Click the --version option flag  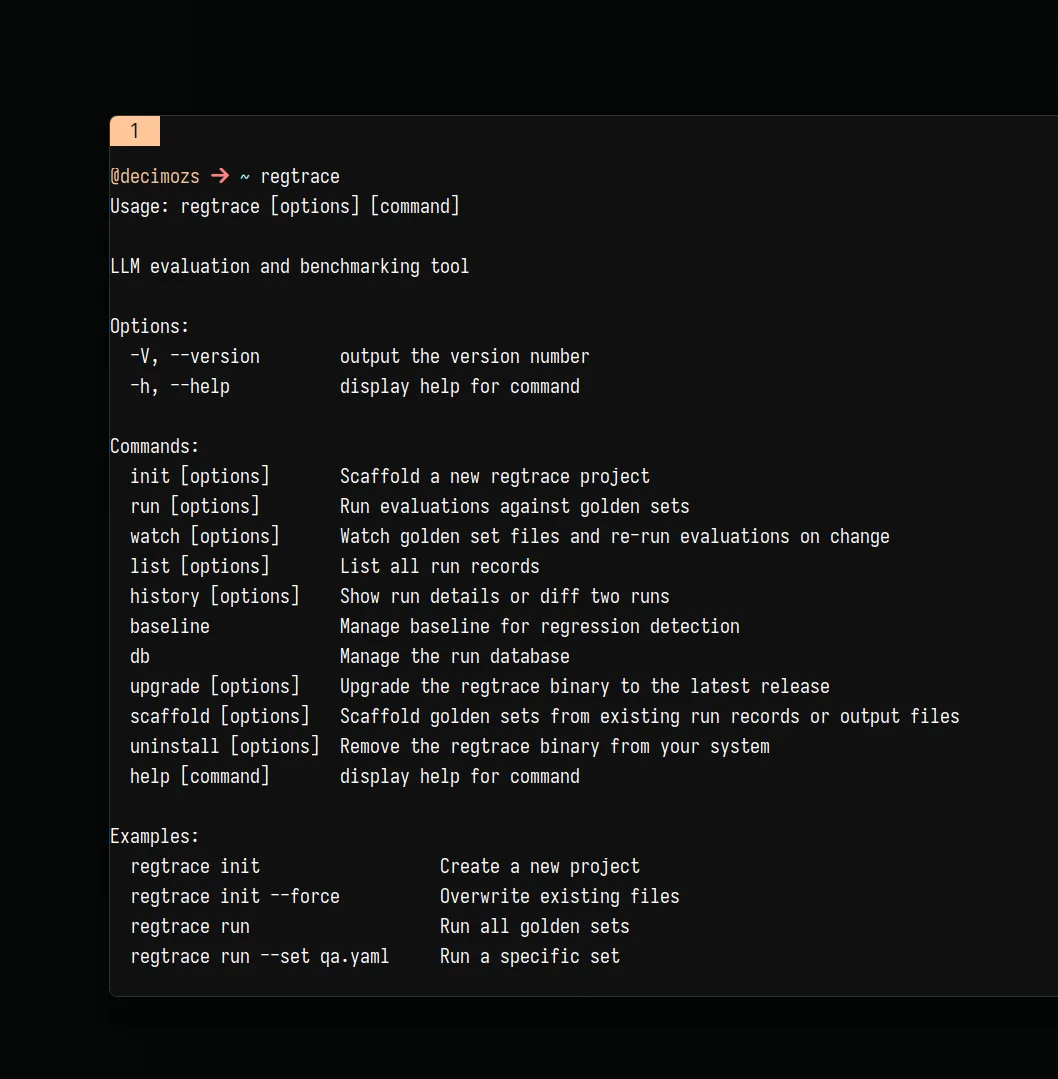point(215,356)
